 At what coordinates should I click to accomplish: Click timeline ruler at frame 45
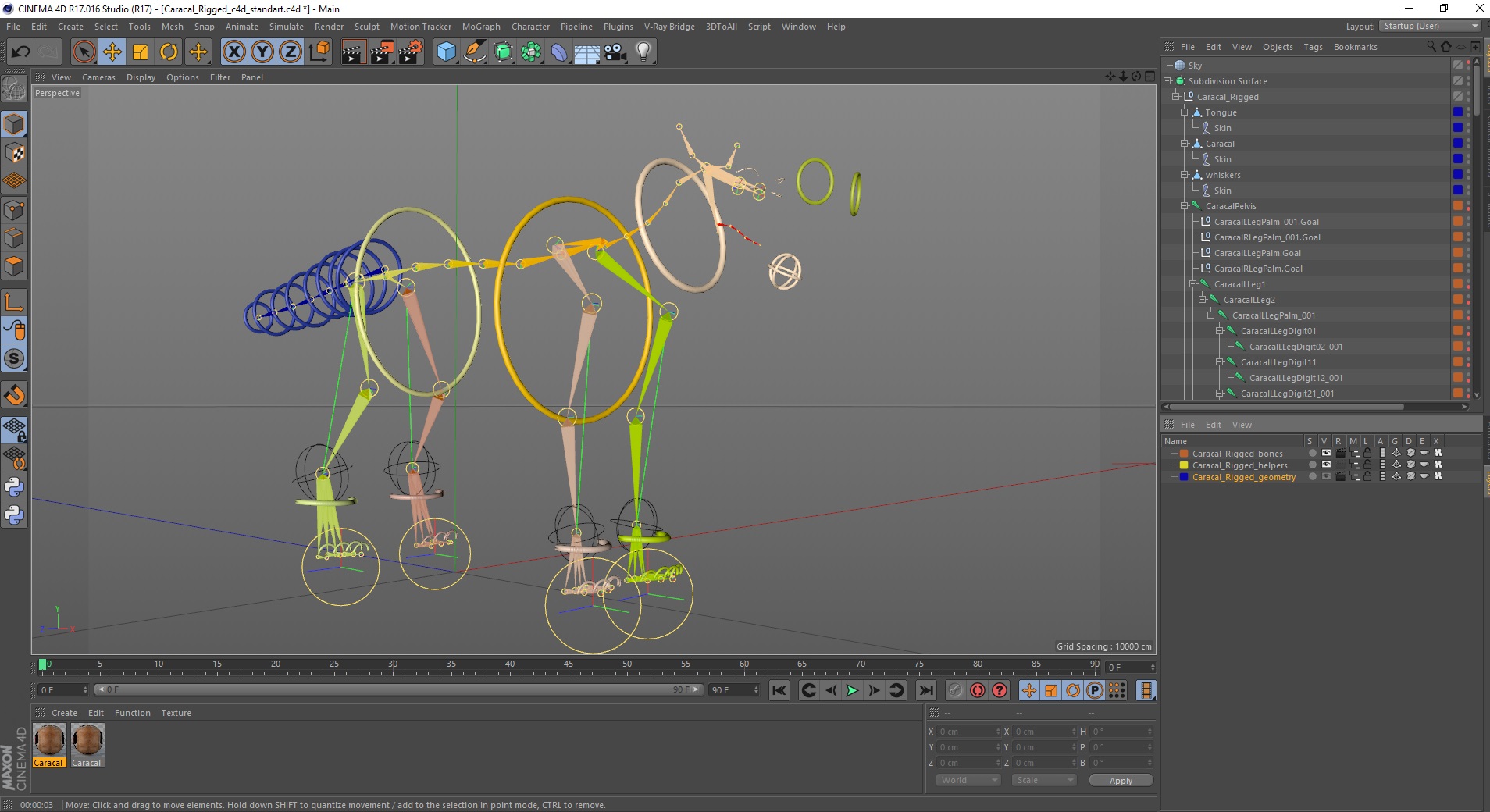pos(569,665)
